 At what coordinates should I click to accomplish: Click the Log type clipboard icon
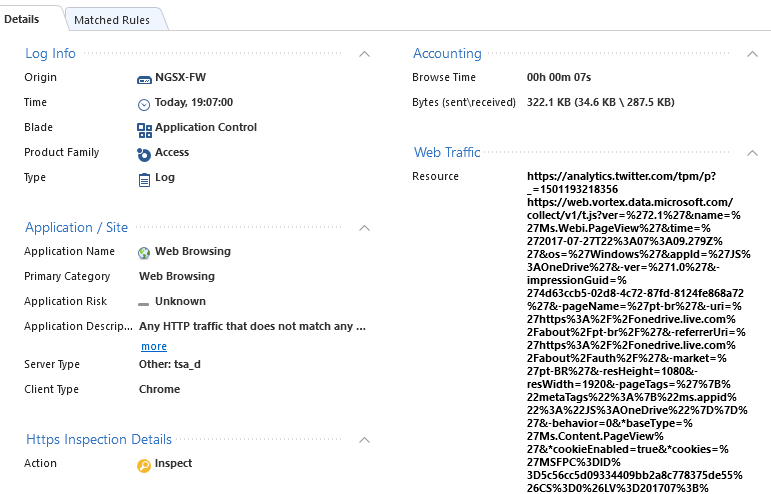click(x=144, y=180)
